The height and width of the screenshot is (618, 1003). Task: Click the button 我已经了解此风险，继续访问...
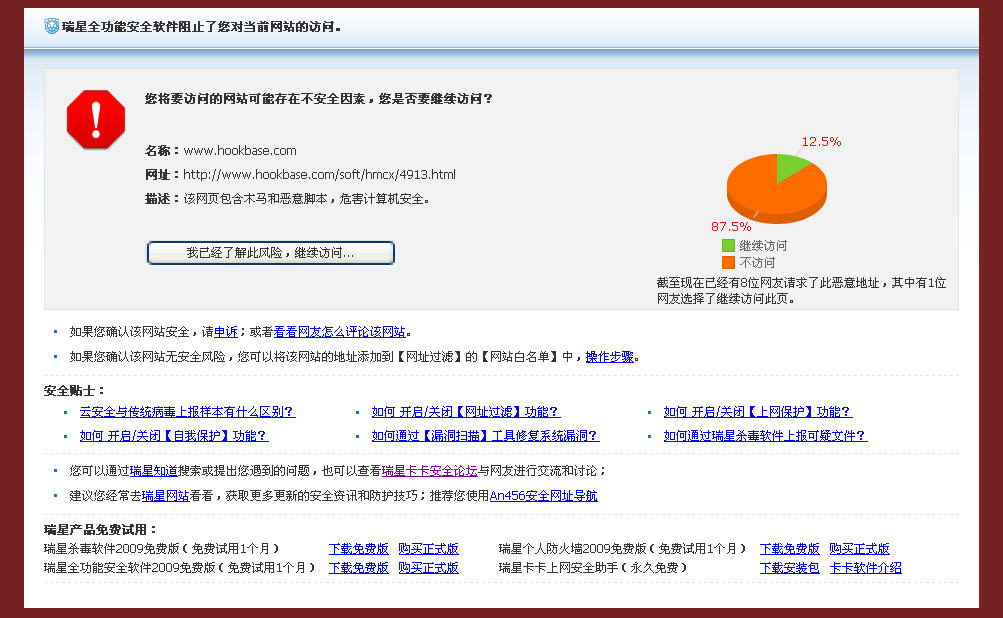pos(271,253)
